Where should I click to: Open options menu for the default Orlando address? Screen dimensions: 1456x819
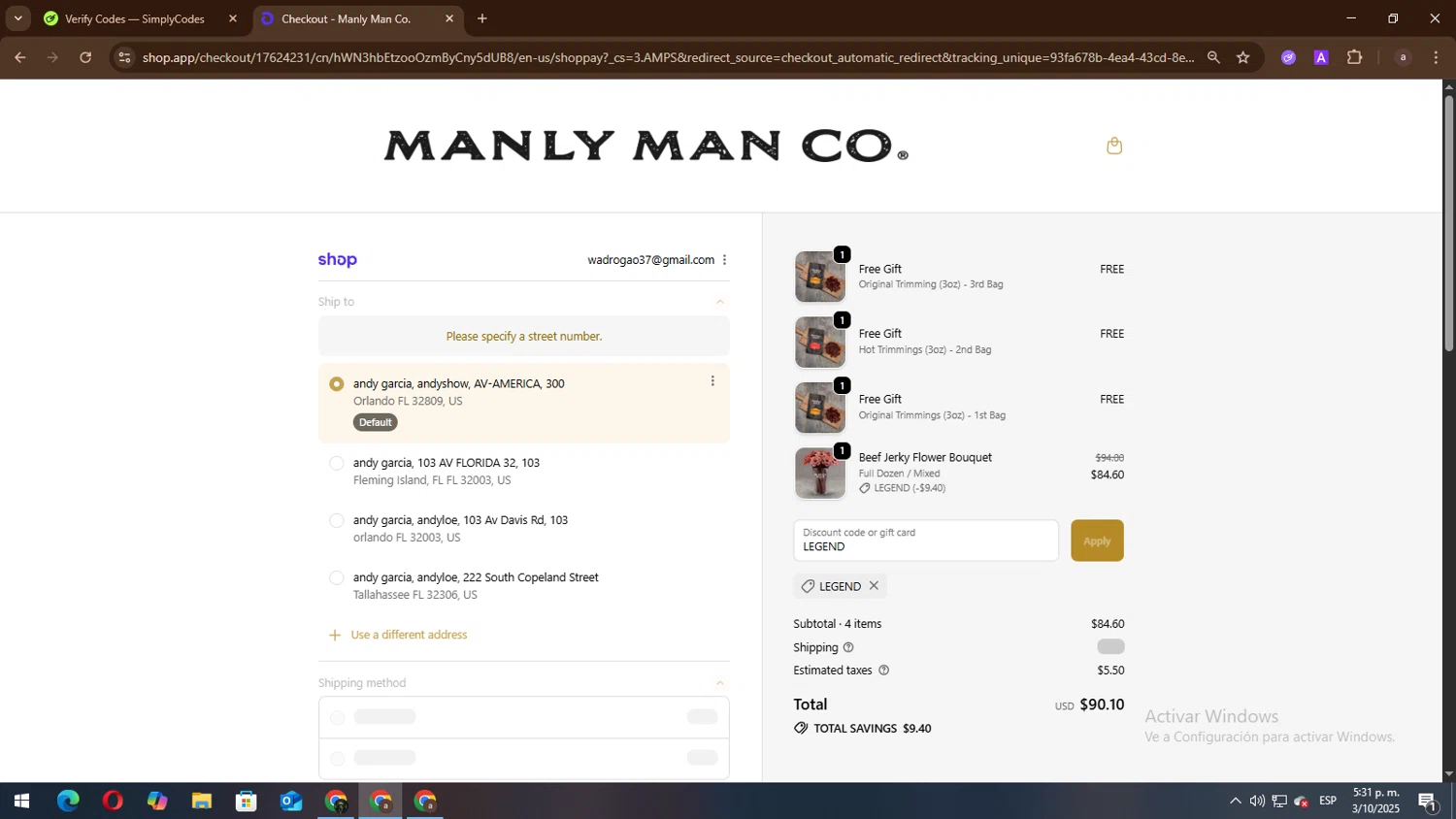click(712, 381)
